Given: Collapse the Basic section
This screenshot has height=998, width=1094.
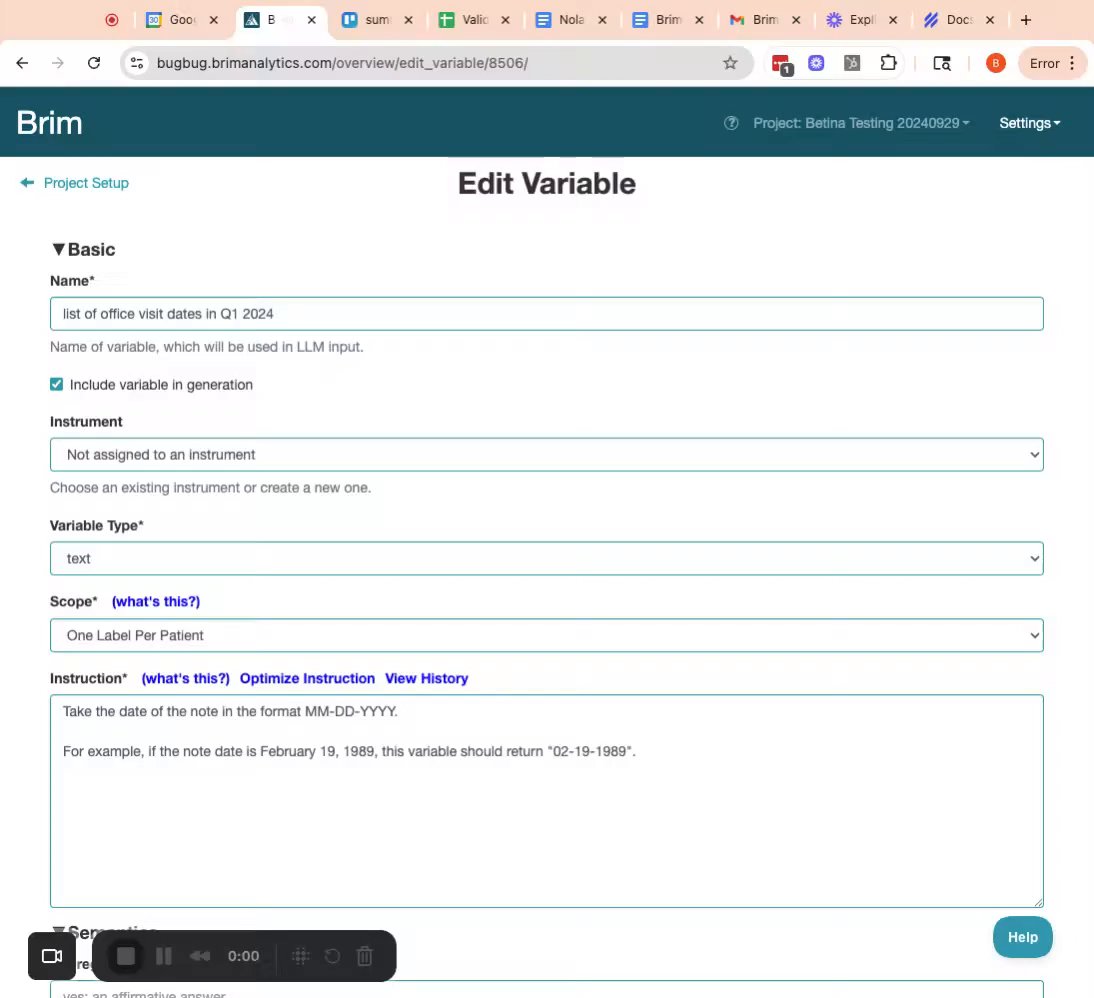Looking at the screenshot, I should (84, 249).
